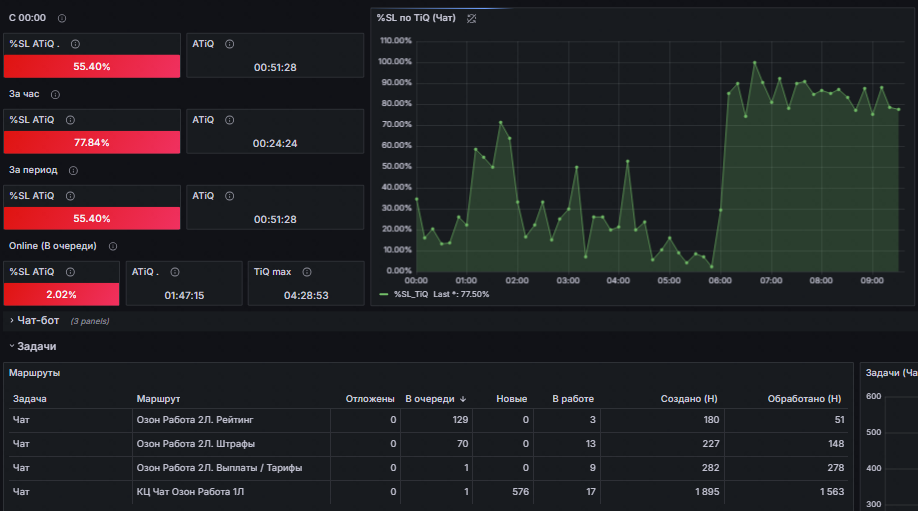Toggle %SL_TiQ series in chart legend
This screenshot has height=511, width=918.
click(411, 294)
